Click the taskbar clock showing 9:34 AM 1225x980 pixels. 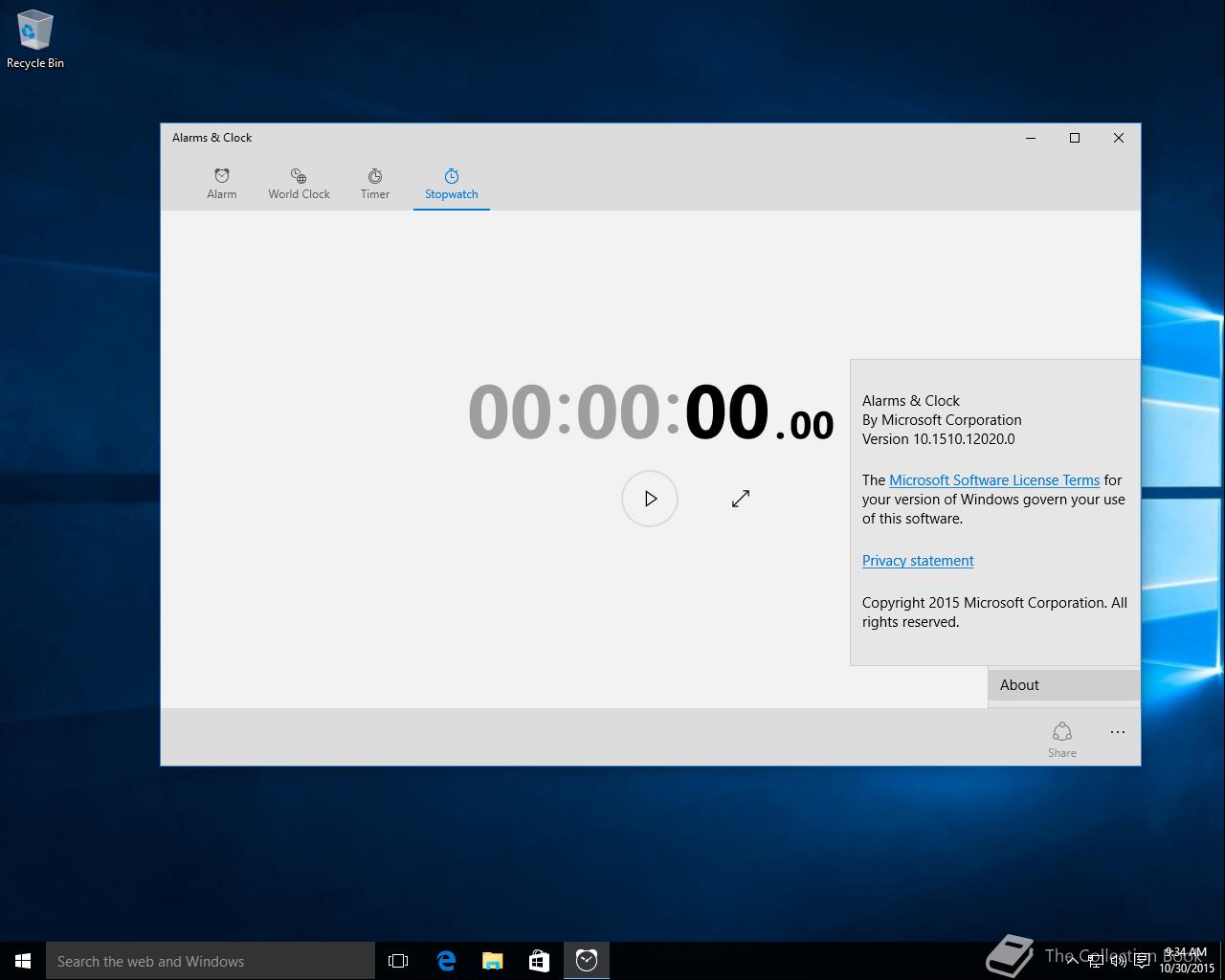pyautogui.click(x=1187, y=961)
